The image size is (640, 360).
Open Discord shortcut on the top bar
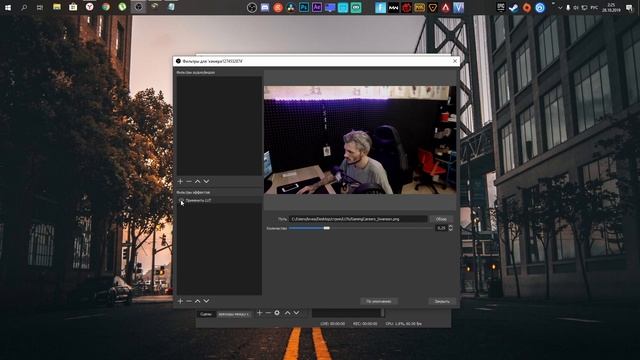265,7
